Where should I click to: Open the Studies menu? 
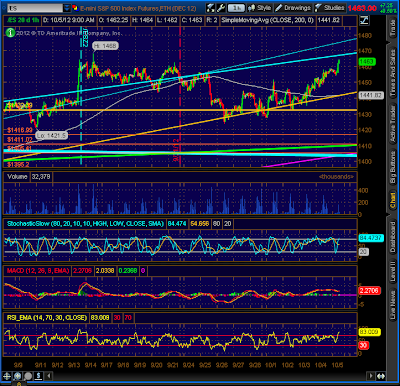(x=330, y=8)
